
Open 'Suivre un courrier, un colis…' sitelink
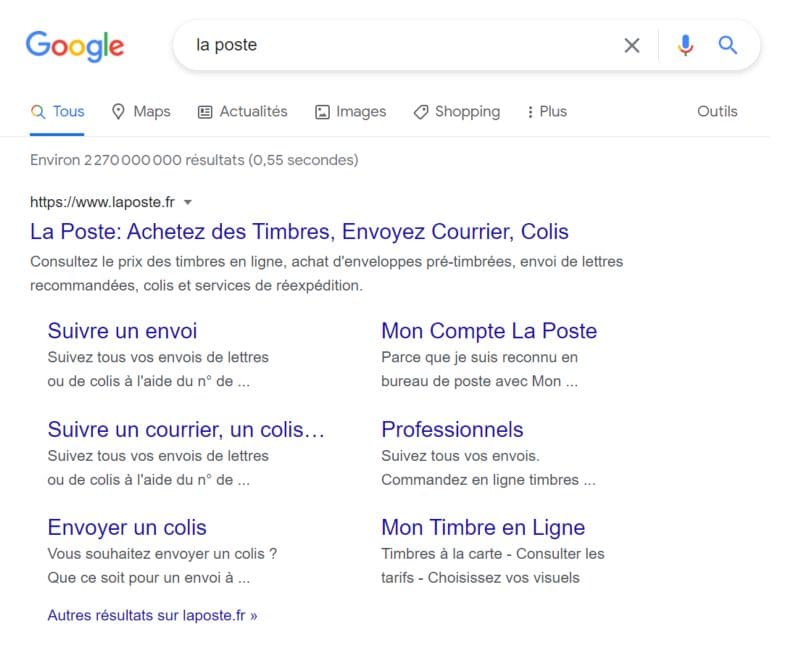(x=186, y=430)
